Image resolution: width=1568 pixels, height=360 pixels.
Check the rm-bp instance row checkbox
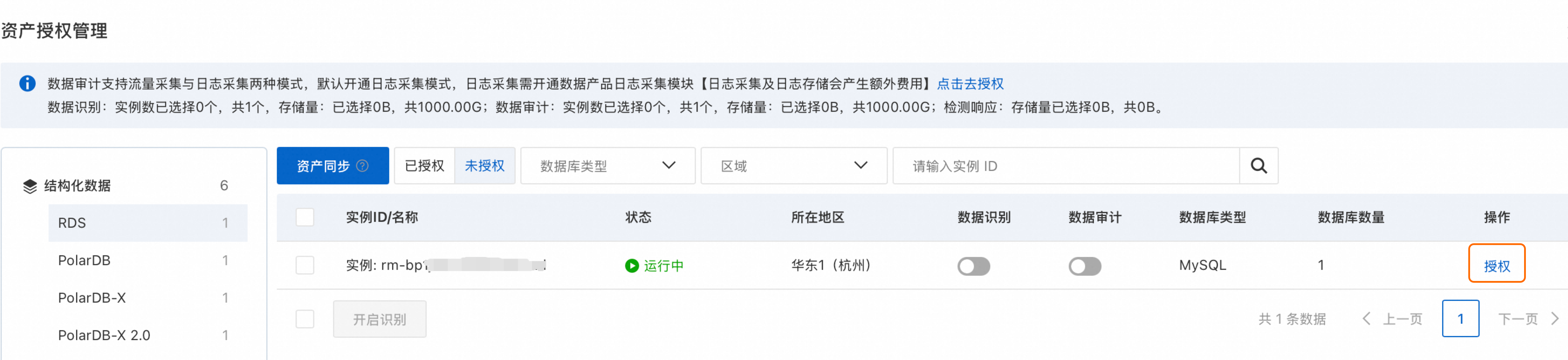304,265
